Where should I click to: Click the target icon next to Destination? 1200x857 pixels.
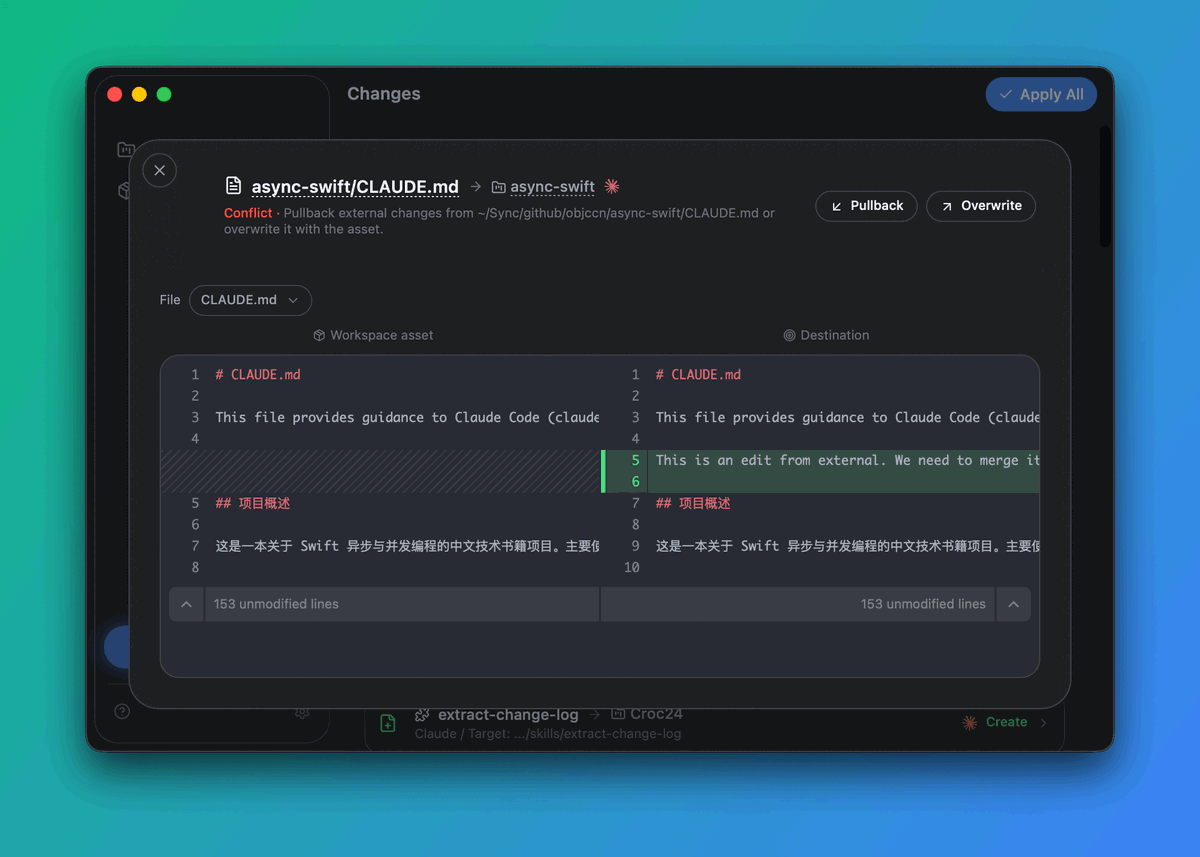[x=789, y=335]
